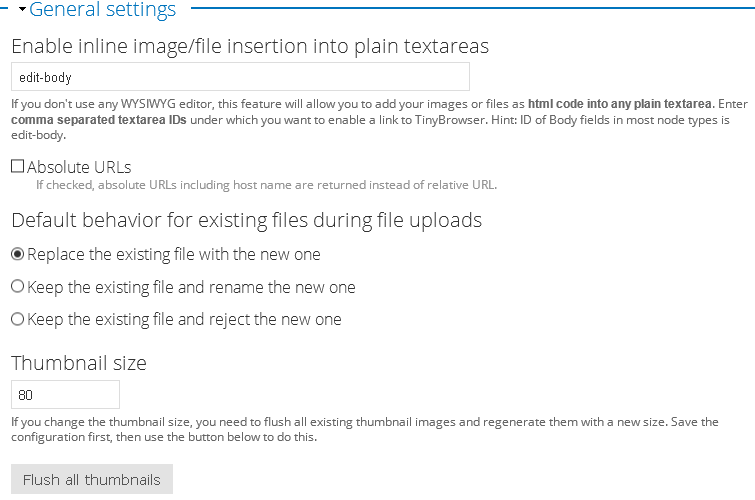755x500 pixels.
Task: Select the Replace existing file radio button
Action: (x=17, y=254)
